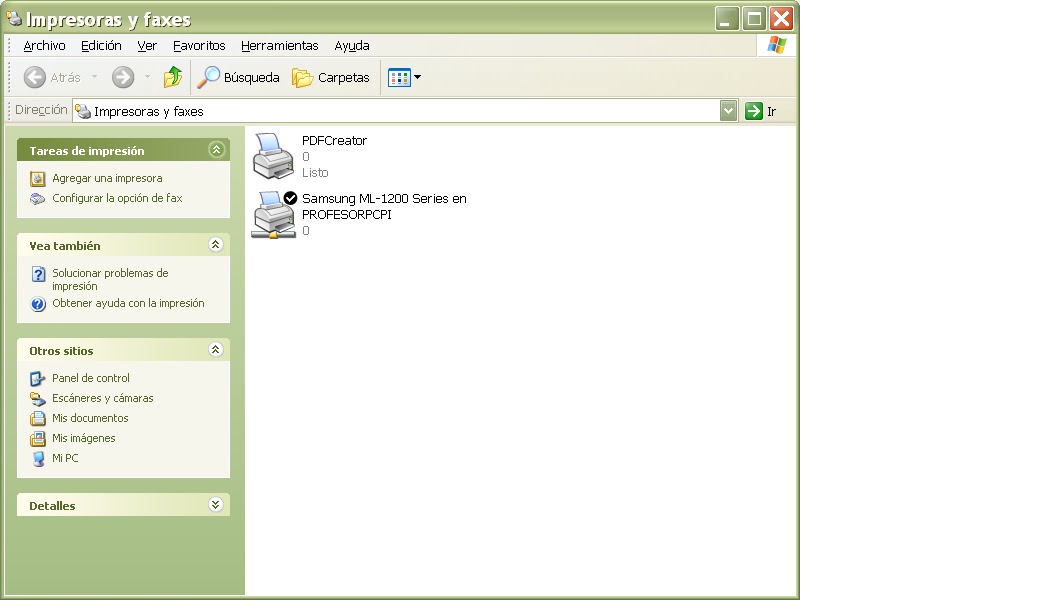Click the Mis imágenes folder icon

[x=38, y=439]
